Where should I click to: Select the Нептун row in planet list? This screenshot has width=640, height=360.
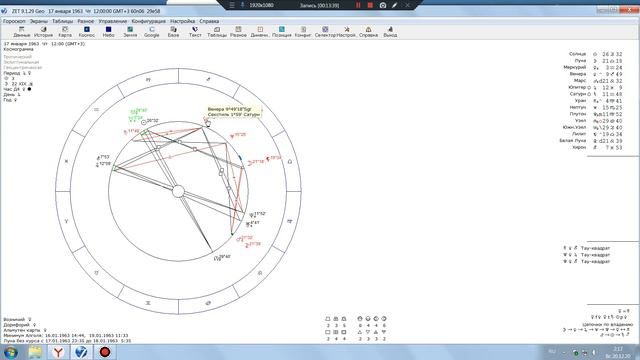click(x=596, y=107)
